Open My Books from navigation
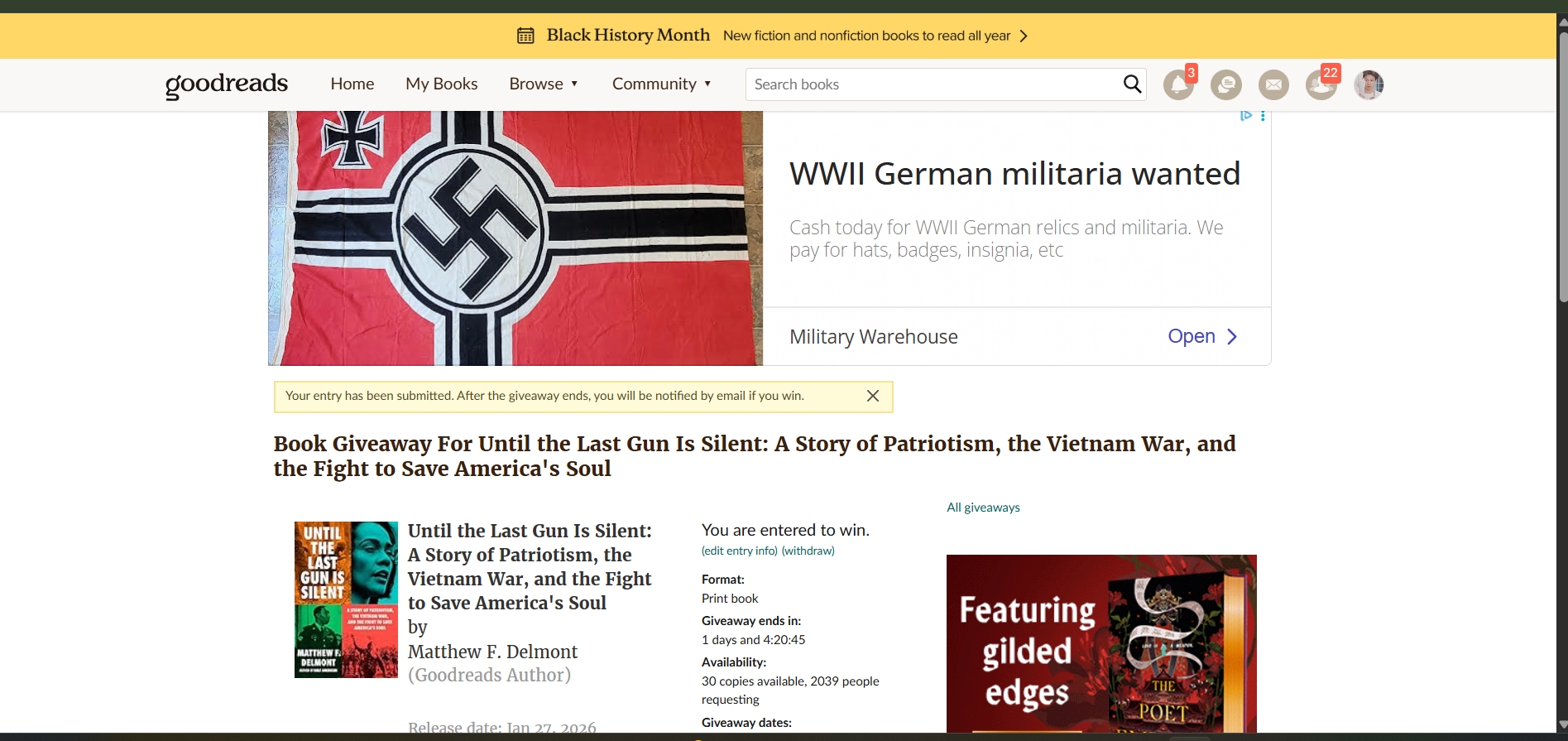Screen dimensions: 1568x741 point(441,84)
